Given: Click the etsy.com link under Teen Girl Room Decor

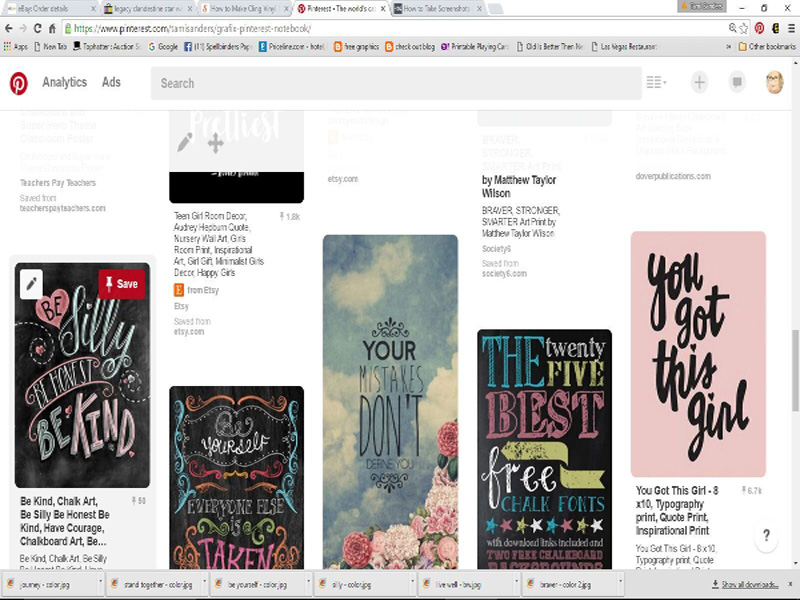Looking at the screenshot, I should point(189,332).
